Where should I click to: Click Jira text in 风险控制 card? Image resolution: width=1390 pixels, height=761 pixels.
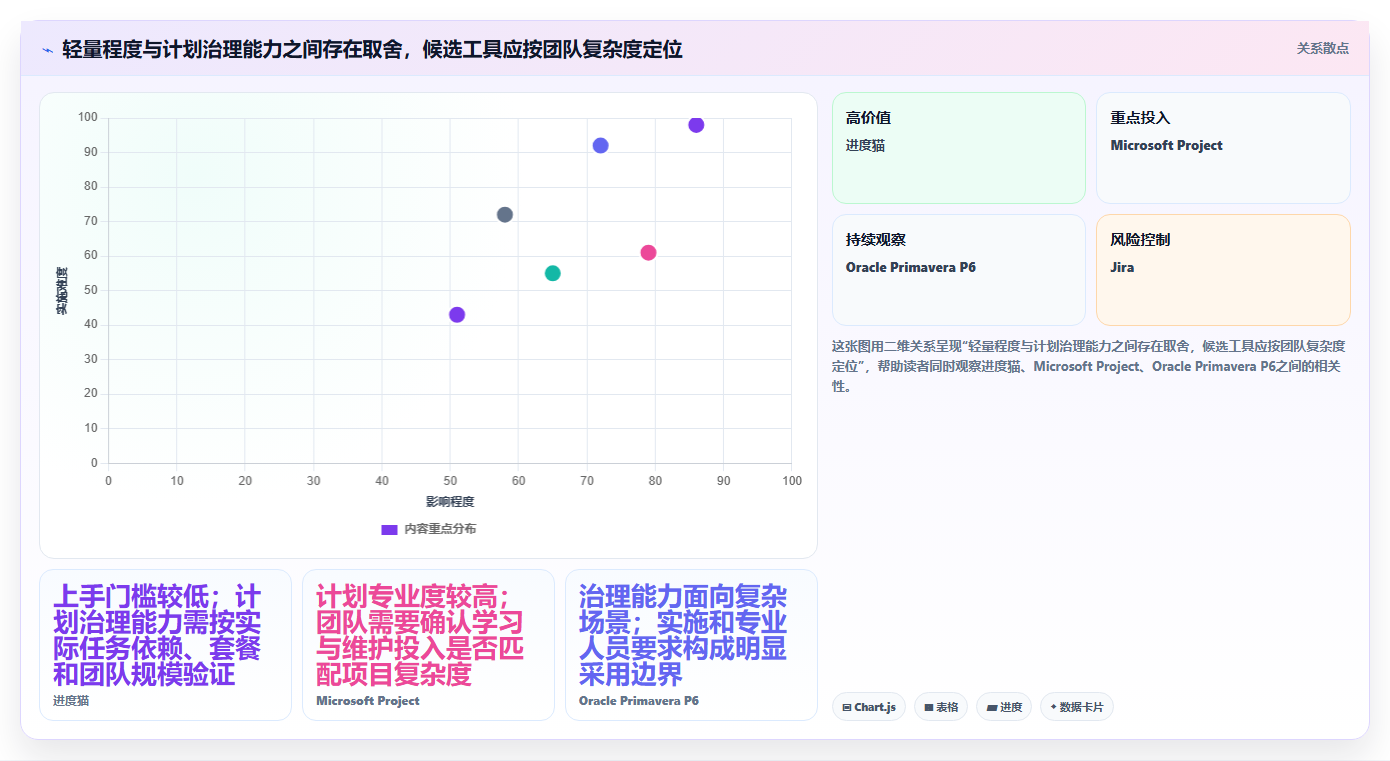tap(1122, 267)
